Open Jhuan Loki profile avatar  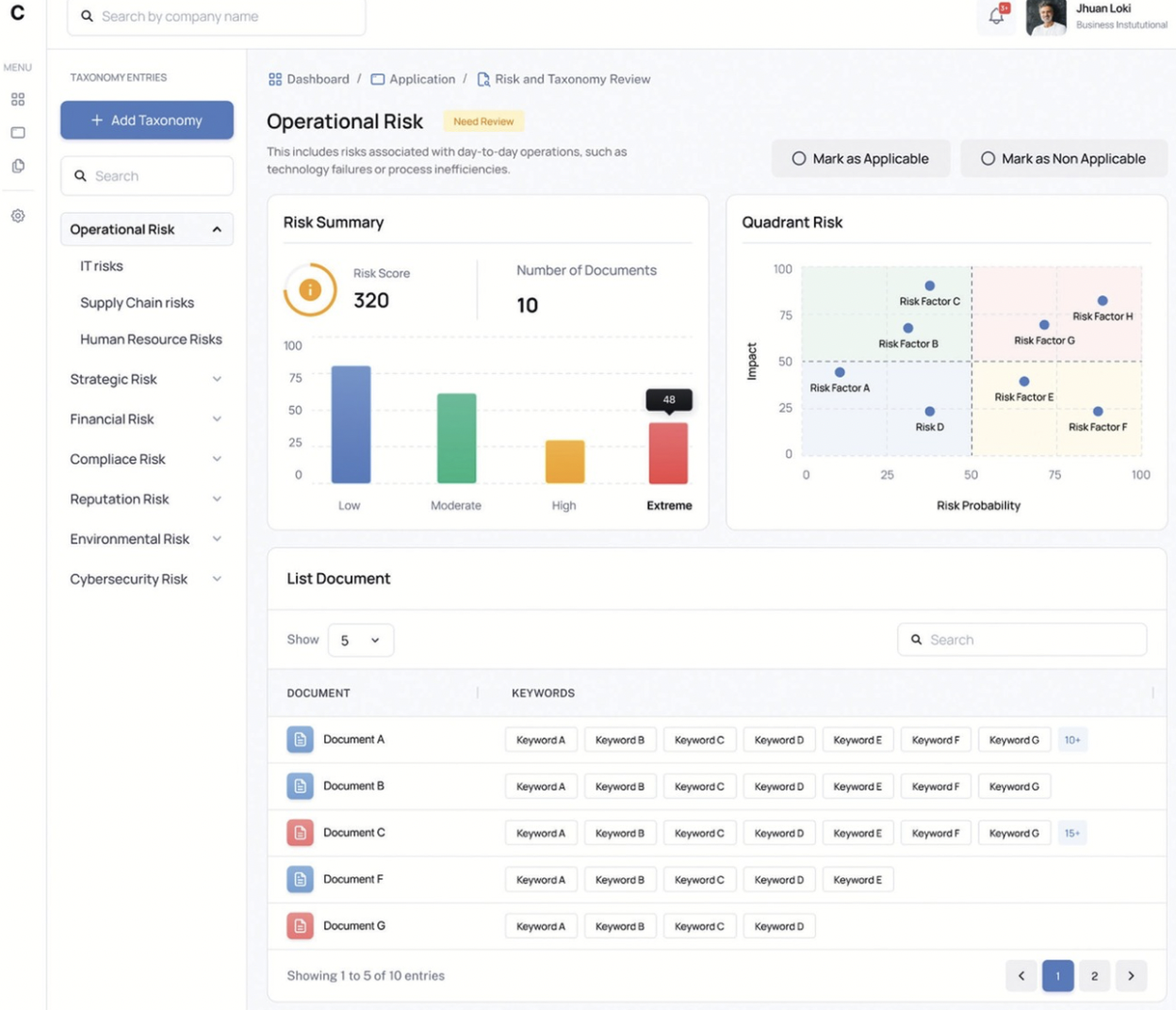click(1046, 17)
